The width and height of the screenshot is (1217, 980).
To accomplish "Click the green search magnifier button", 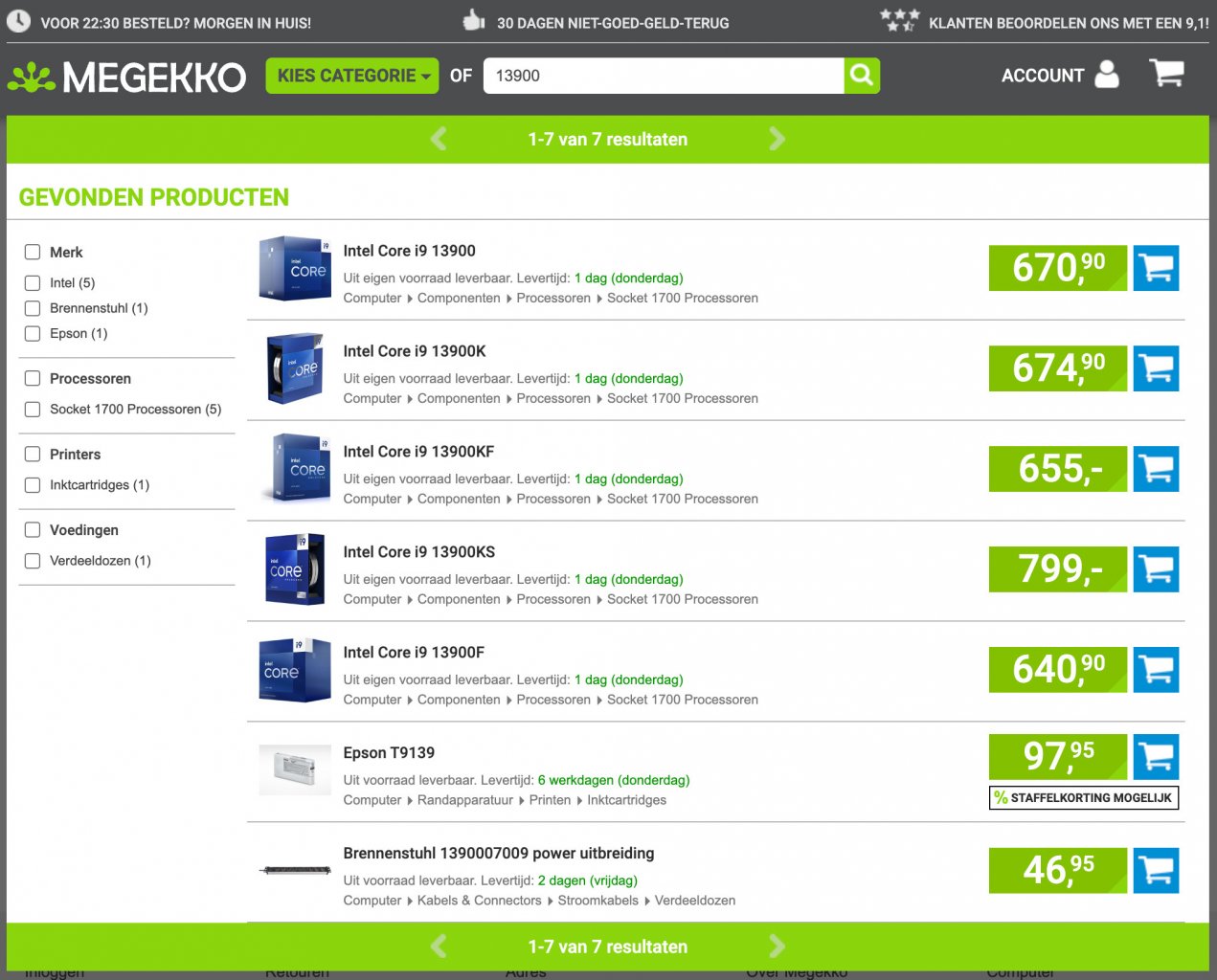I will click(x=862, y=76).
